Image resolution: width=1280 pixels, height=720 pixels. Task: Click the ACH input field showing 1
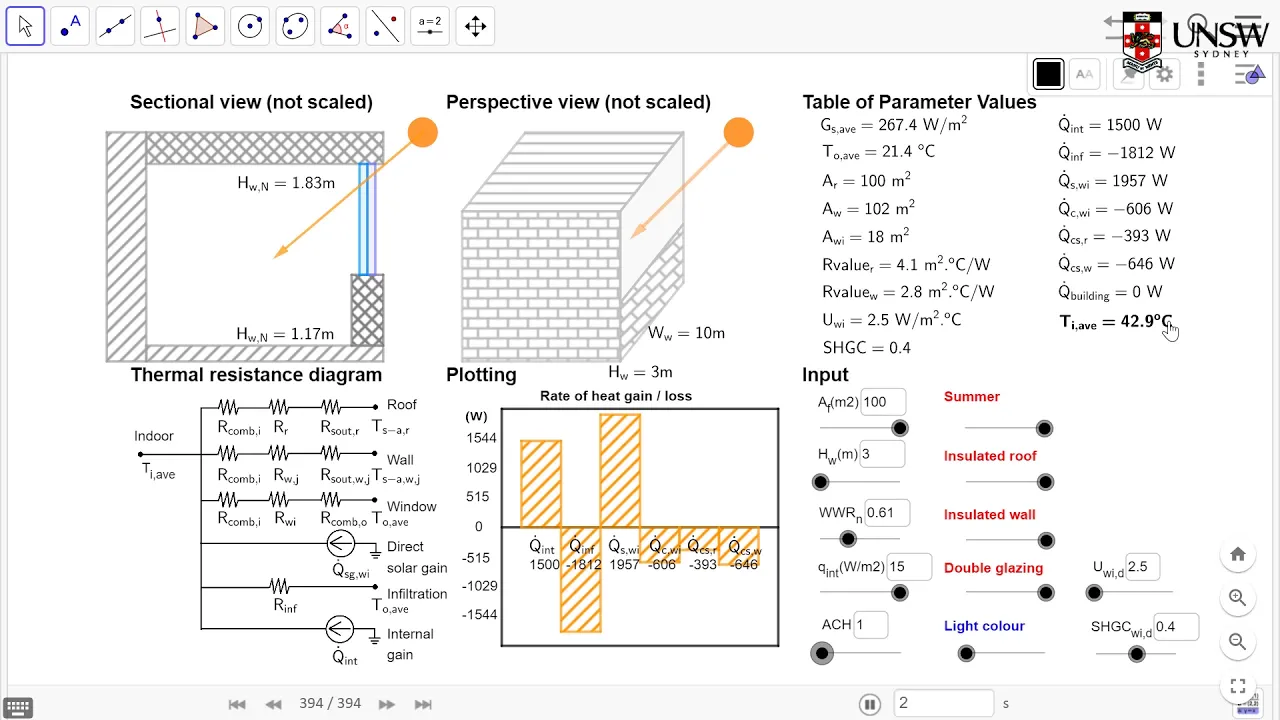click(872, 625)
